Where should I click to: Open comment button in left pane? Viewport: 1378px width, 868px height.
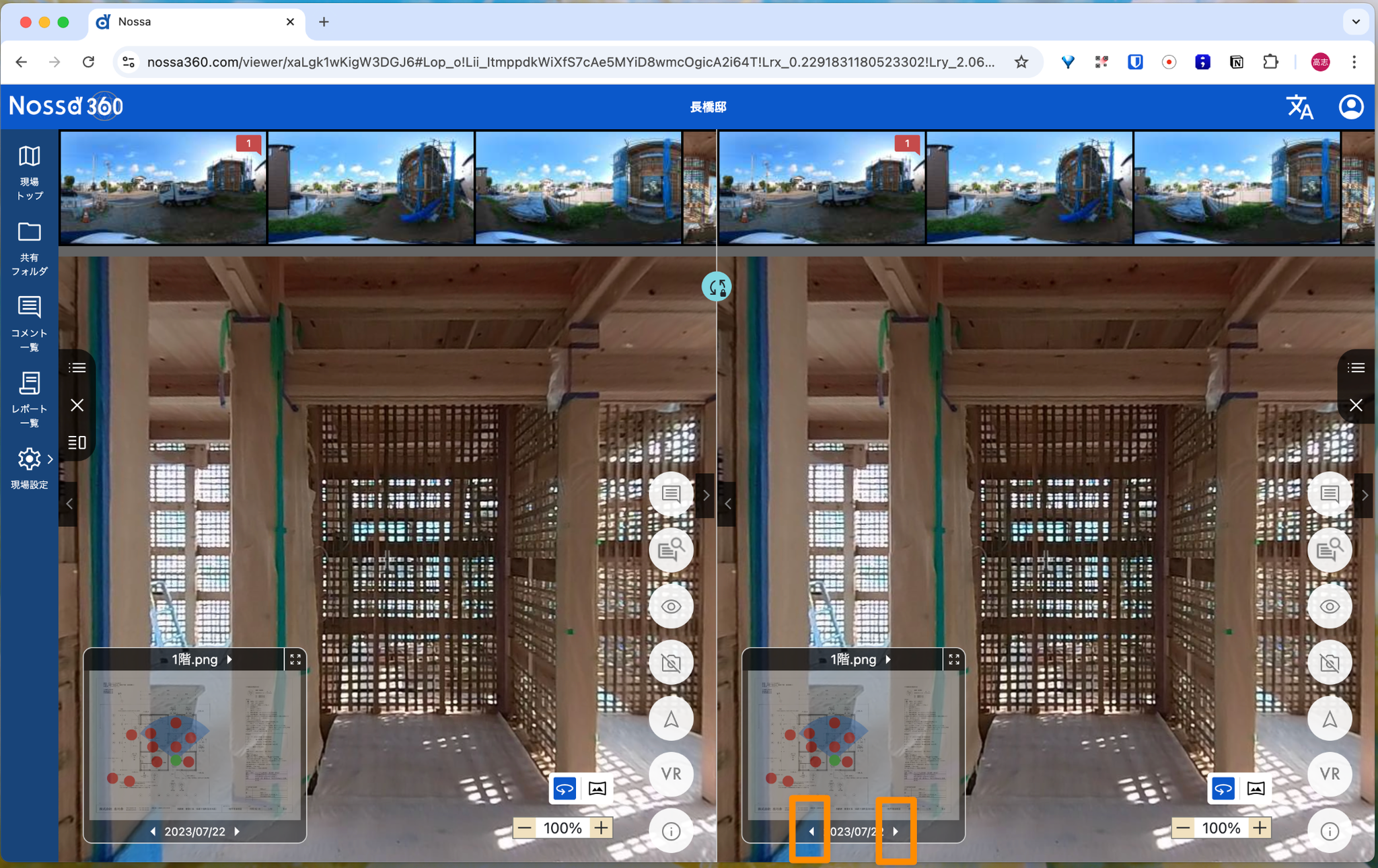tap(671, 494)
